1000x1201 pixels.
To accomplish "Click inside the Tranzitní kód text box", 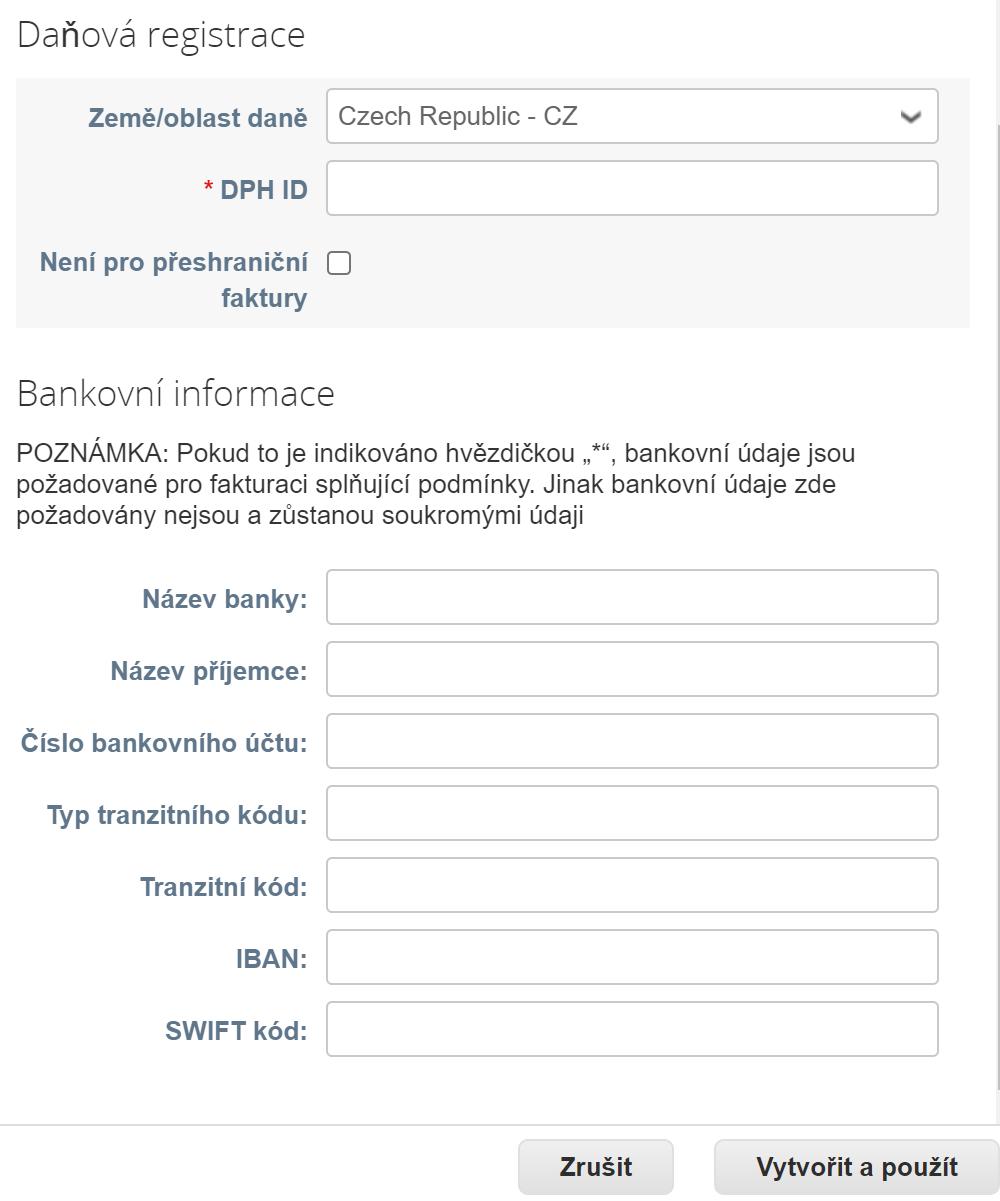I will pyautogui.click(x=632, y=885).
